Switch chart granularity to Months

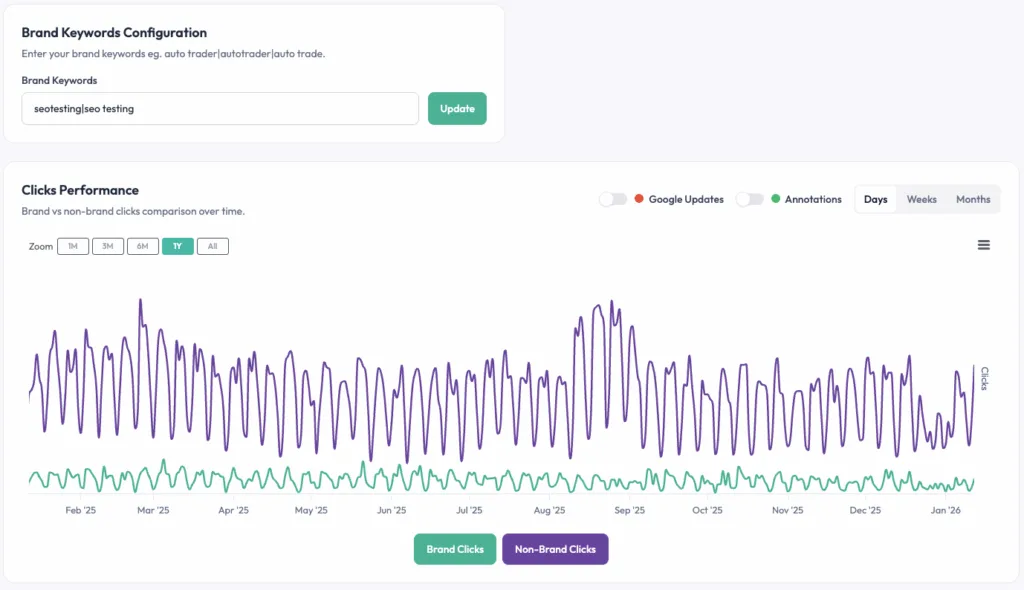coord(972,199)
